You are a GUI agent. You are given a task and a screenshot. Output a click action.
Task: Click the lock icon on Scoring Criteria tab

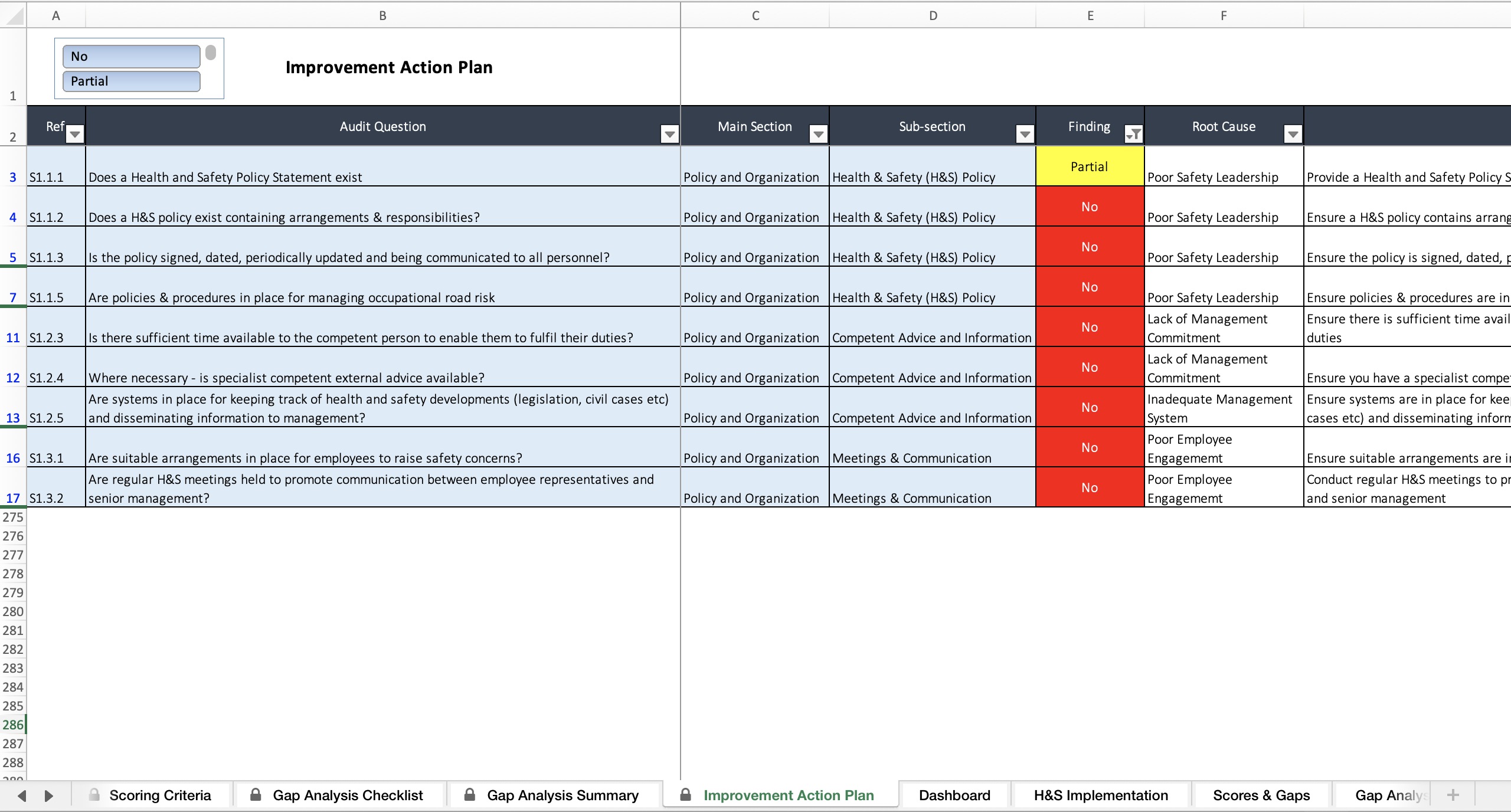click(94, 794)
